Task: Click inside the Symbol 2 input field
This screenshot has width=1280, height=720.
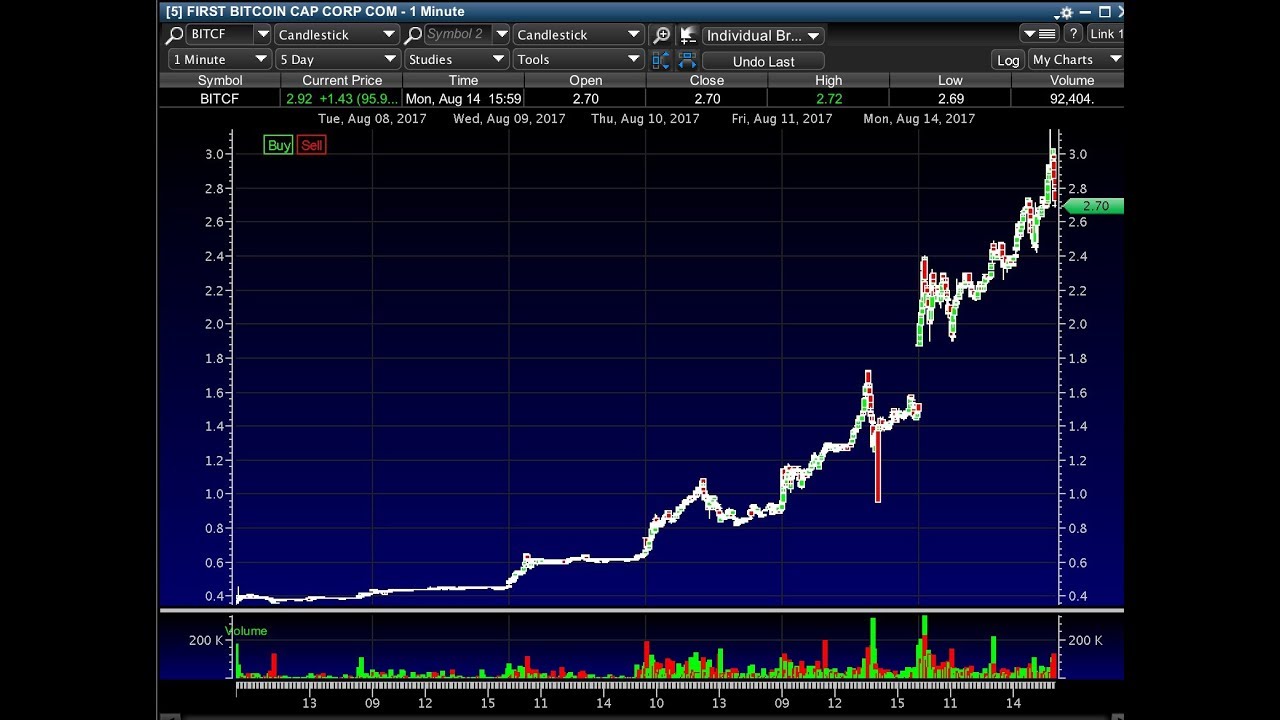Action: (x=458, y=34)
